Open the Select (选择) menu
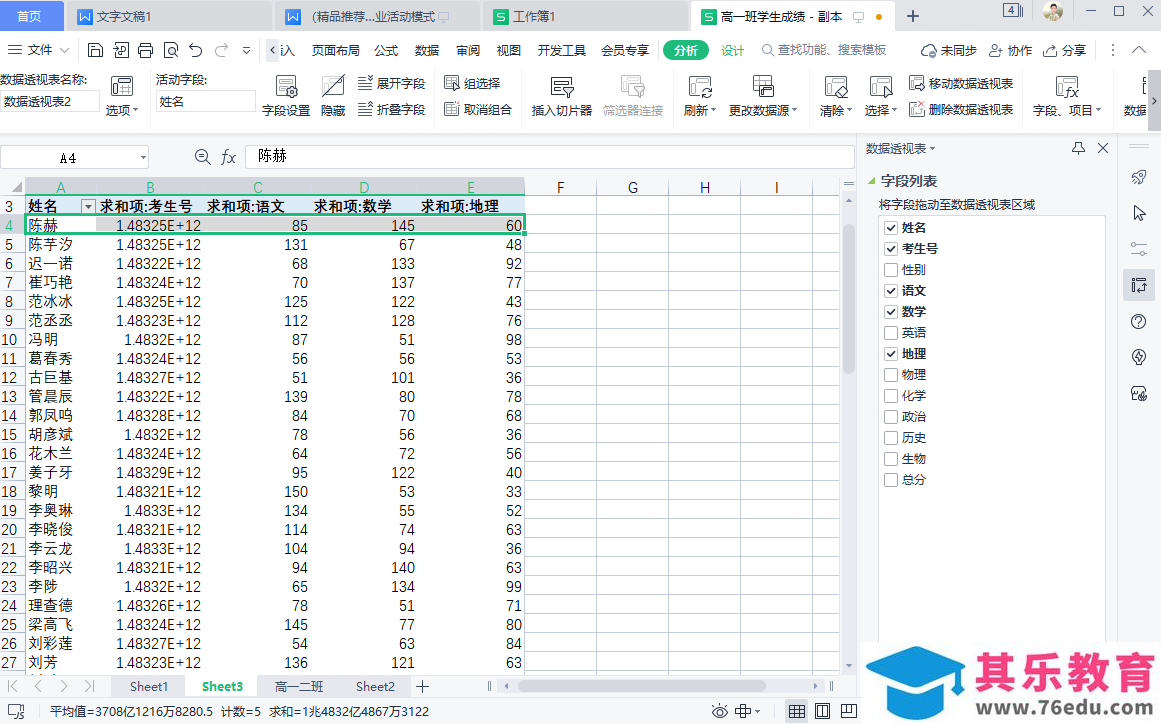Screen dimensions: 1161x724 pos(880,96)
